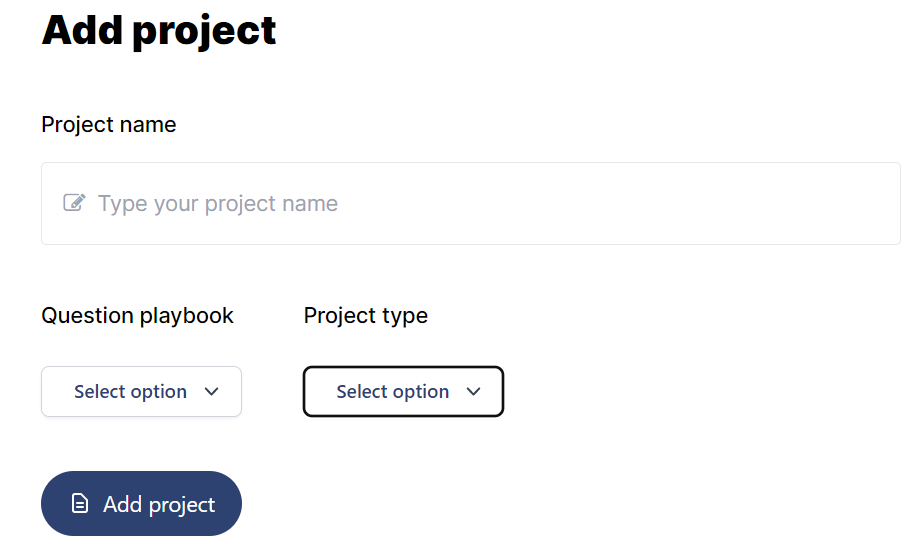
Task: Click the "Add project" label text on button
Action: click(159, 504)
